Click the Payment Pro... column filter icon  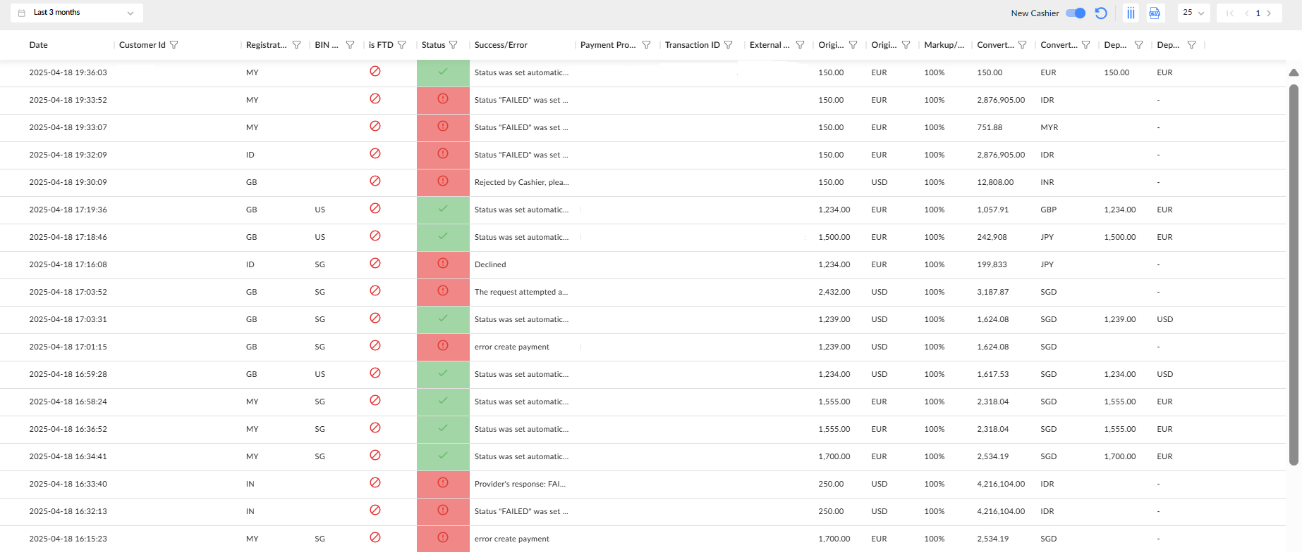[646, 45]
